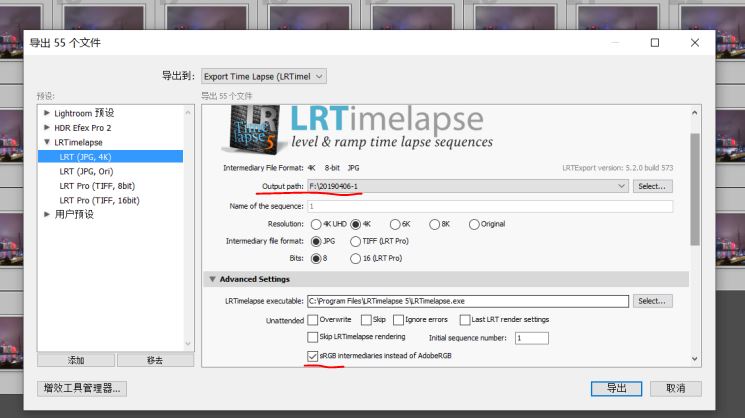Image resolution: width=745 pixels, height=418 pixels.
Task: Collapse the LRTimelapse preset folder
Action: click(x=47, y=142)
